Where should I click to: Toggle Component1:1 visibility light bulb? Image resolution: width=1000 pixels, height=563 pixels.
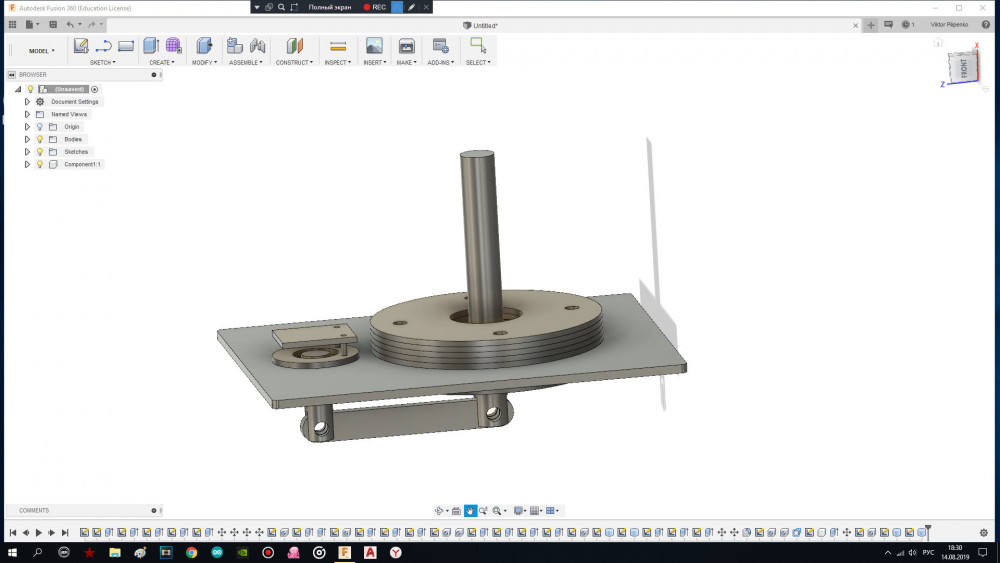click(x=40, y=164)
